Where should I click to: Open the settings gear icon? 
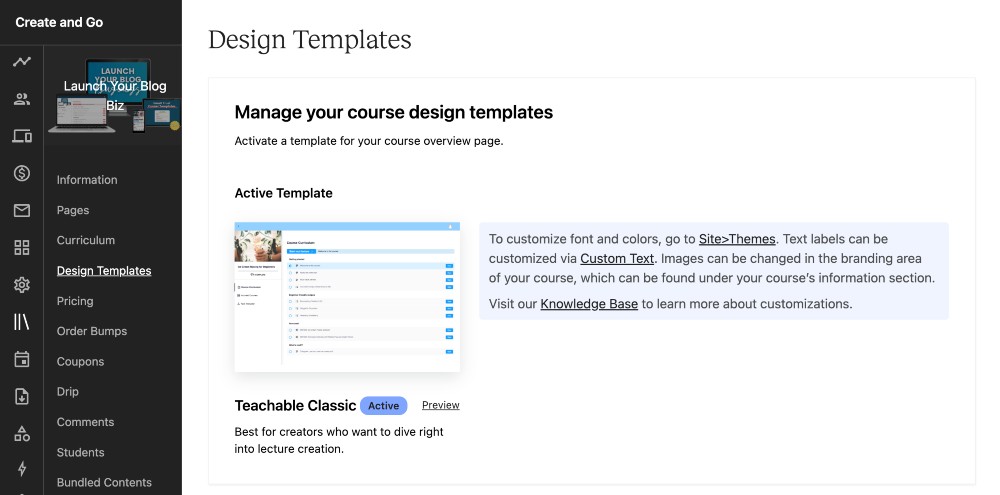[21, 285]
